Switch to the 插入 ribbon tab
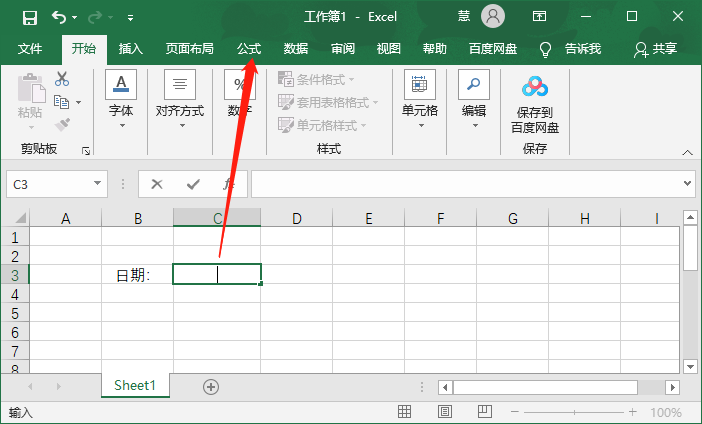 tap(131, 48)
